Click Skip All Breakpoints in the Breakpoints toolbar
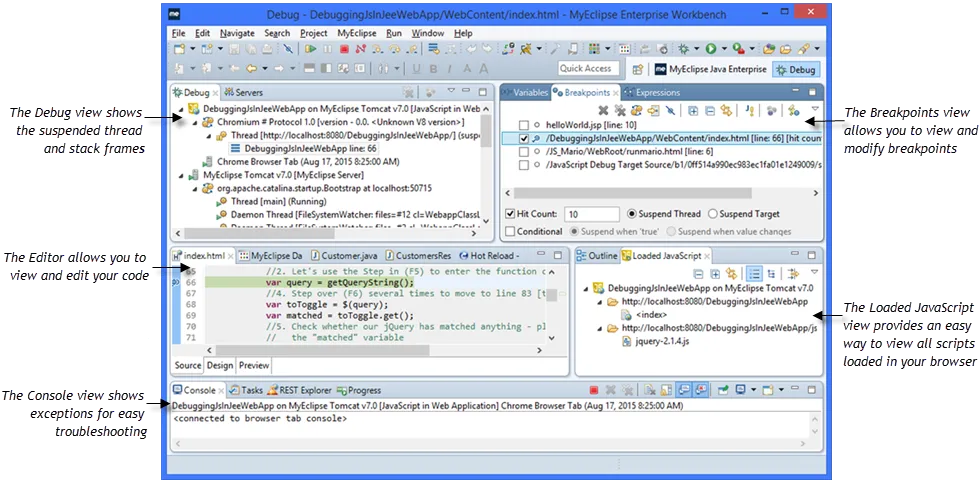The width and height of the screenshot is (980, 480). click(670, 111)
